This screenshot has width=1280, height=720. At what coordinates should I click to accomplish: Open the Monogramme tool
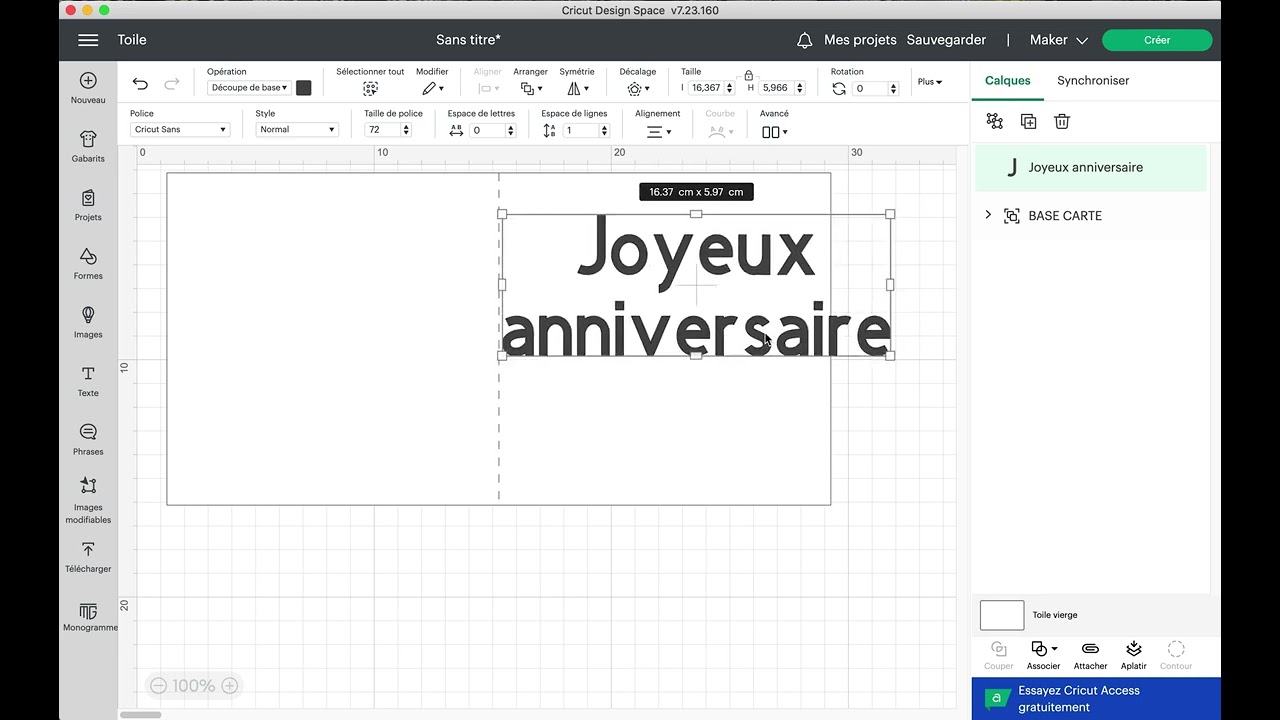coord(88,617)
